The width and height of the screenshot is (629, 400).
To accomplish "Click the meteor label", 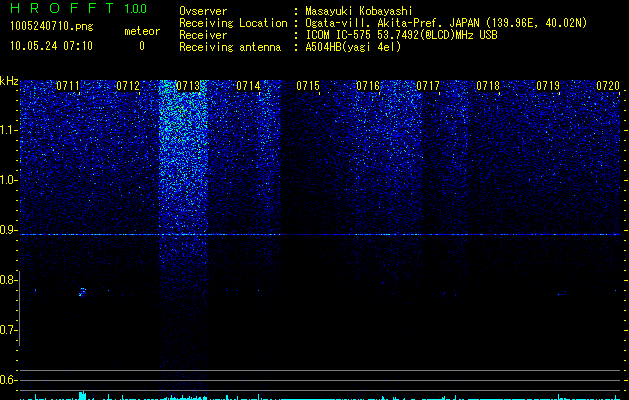I will click(x=142, y=31).
